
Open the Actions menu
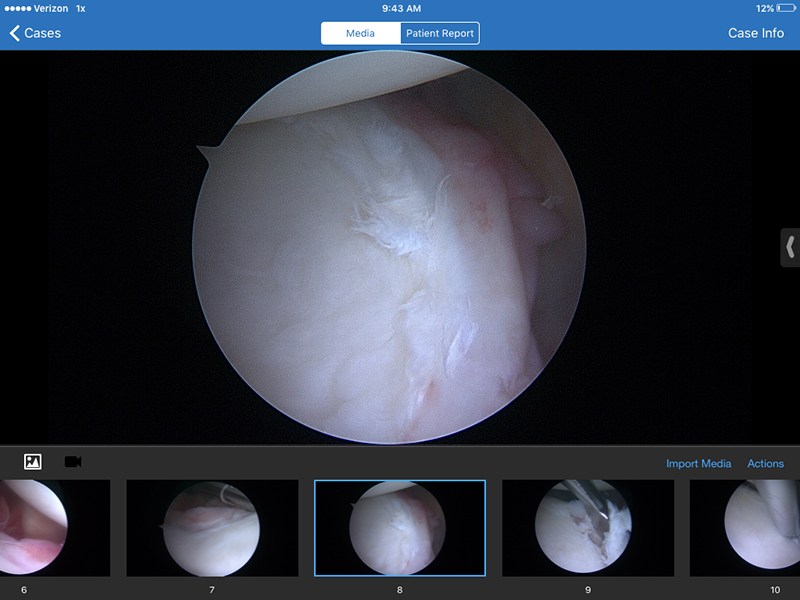765,463
